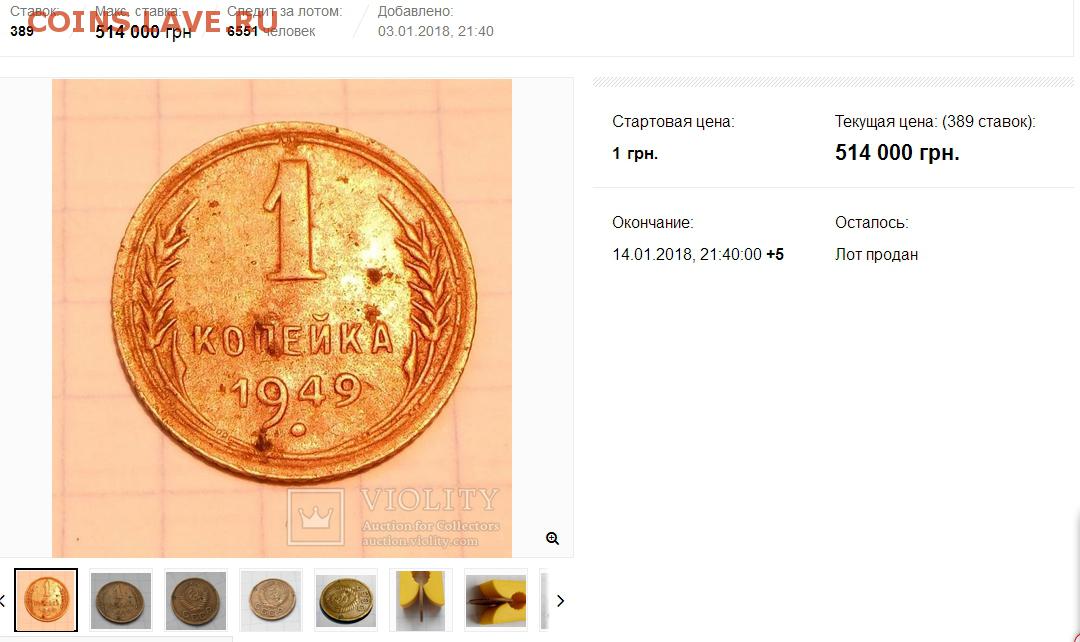Image resolution: width=1080 pixels, height=642 pixels.
Task: Open second thumbnail showing brown coin reverse
Action: point(121,600)
